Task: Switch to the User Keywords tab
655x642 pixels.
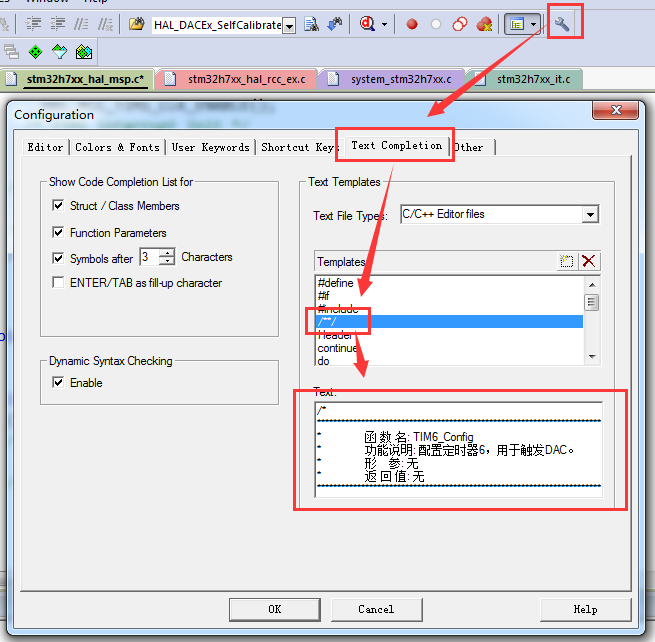Action: [x=211, y=147]
